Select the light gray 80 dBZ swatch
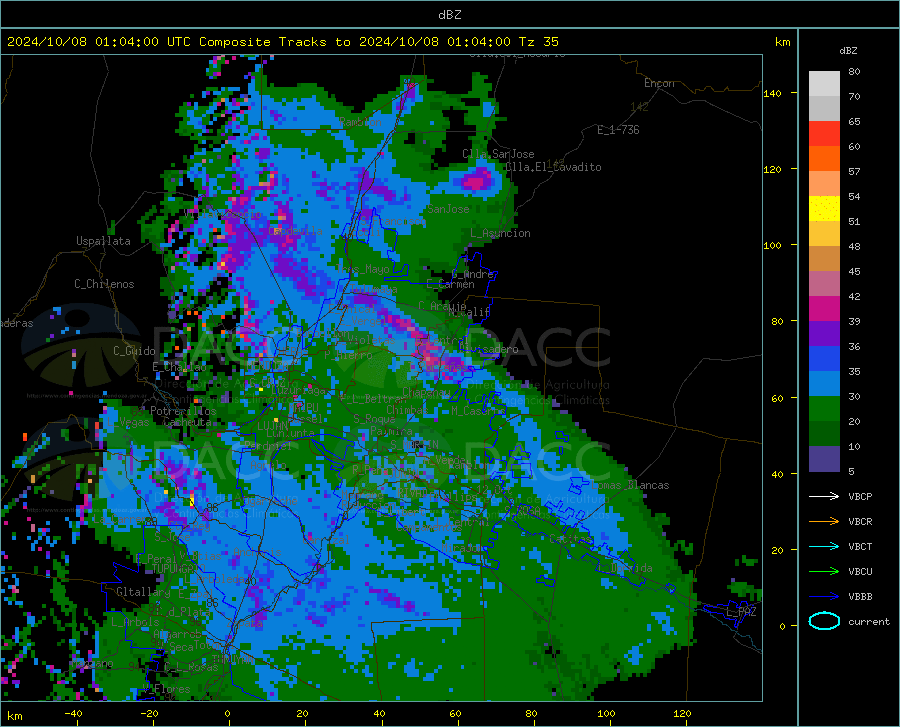This screenshot has width=900, height=727. (824, 84)
